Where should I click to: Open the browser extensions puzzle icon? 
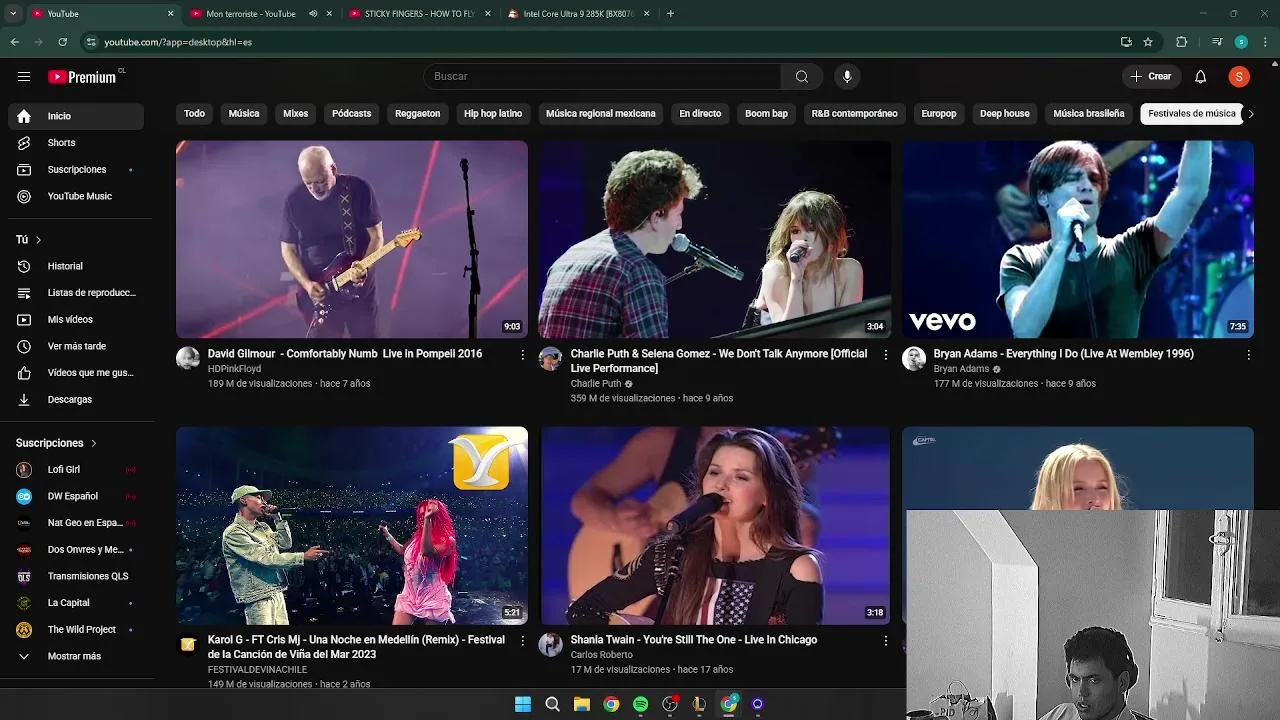pos(1181,42)
